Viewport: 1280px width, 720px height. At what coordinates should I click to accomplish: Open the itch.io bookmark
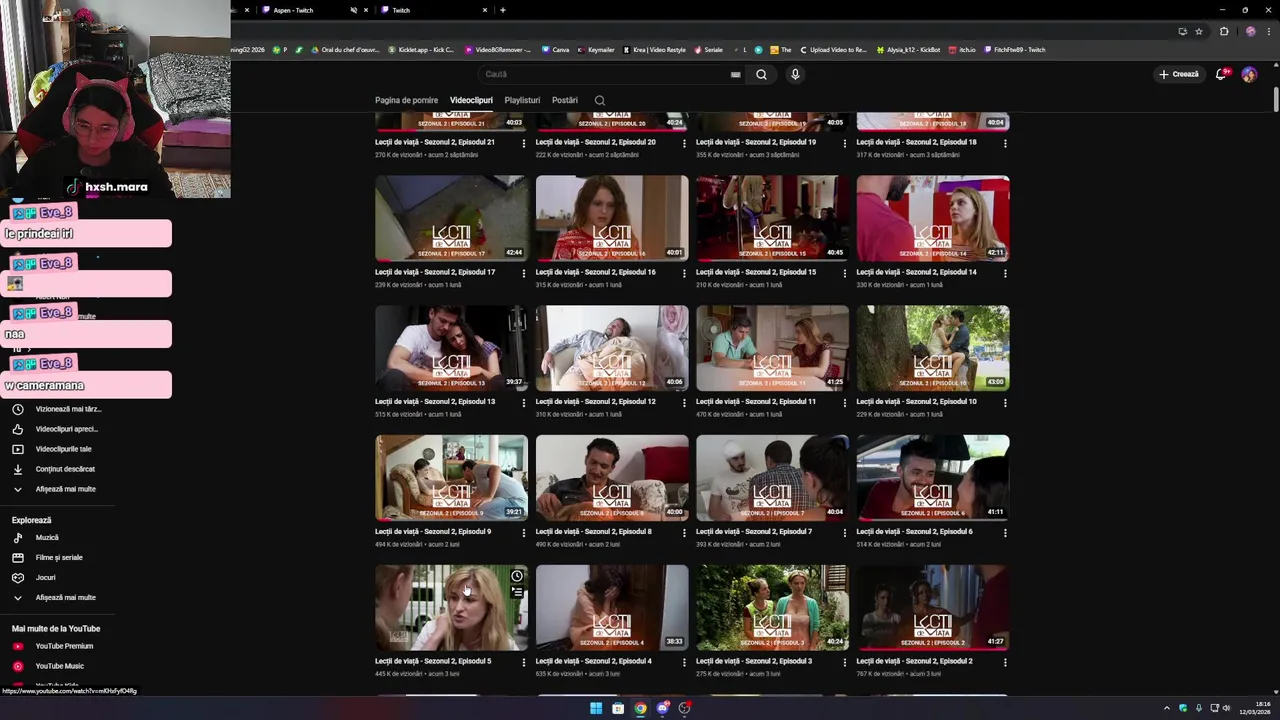click(963, 50)
